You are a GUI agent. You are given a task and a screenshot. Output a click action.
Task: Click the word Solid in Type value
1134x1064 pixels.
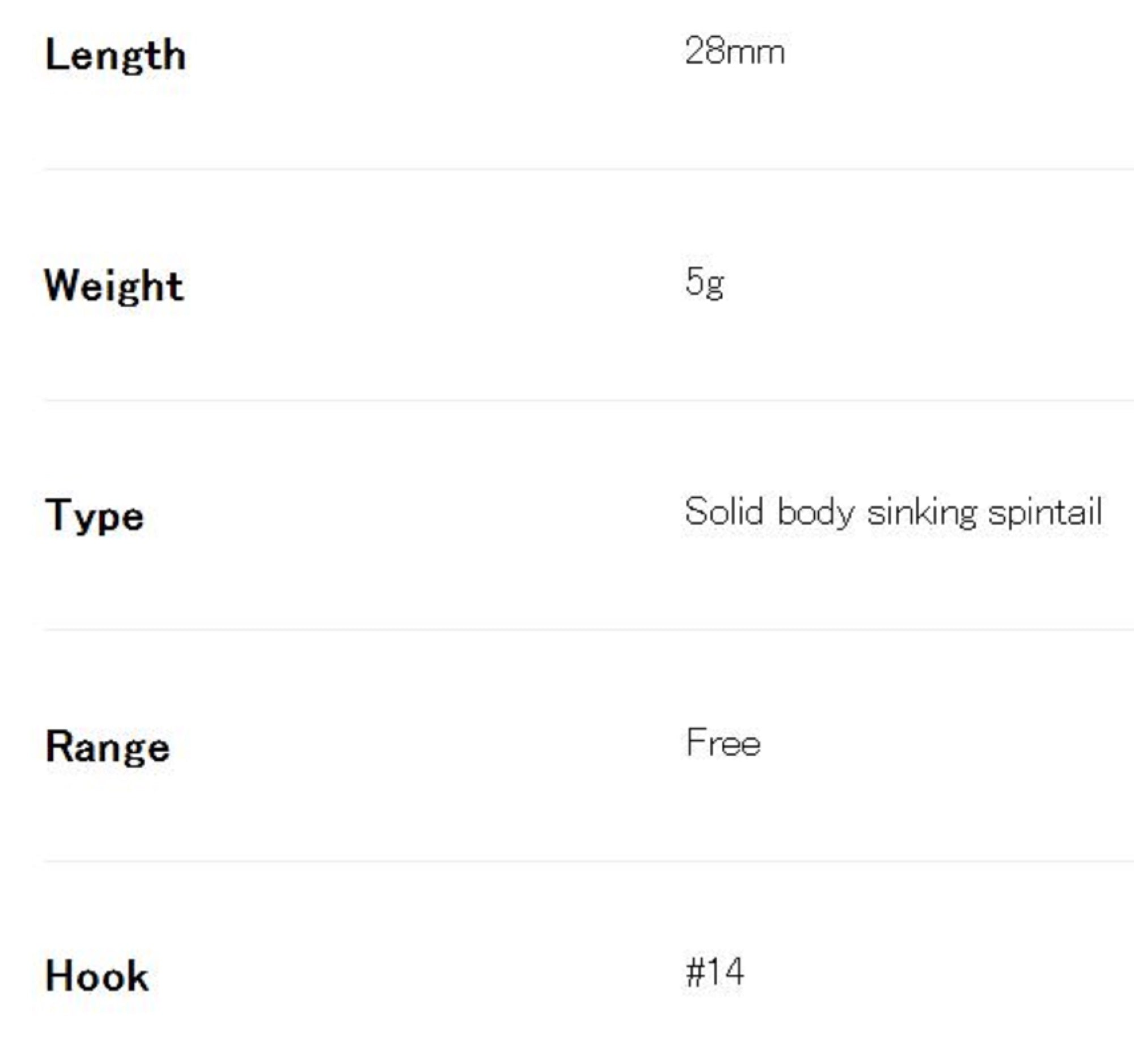[724, 511]
